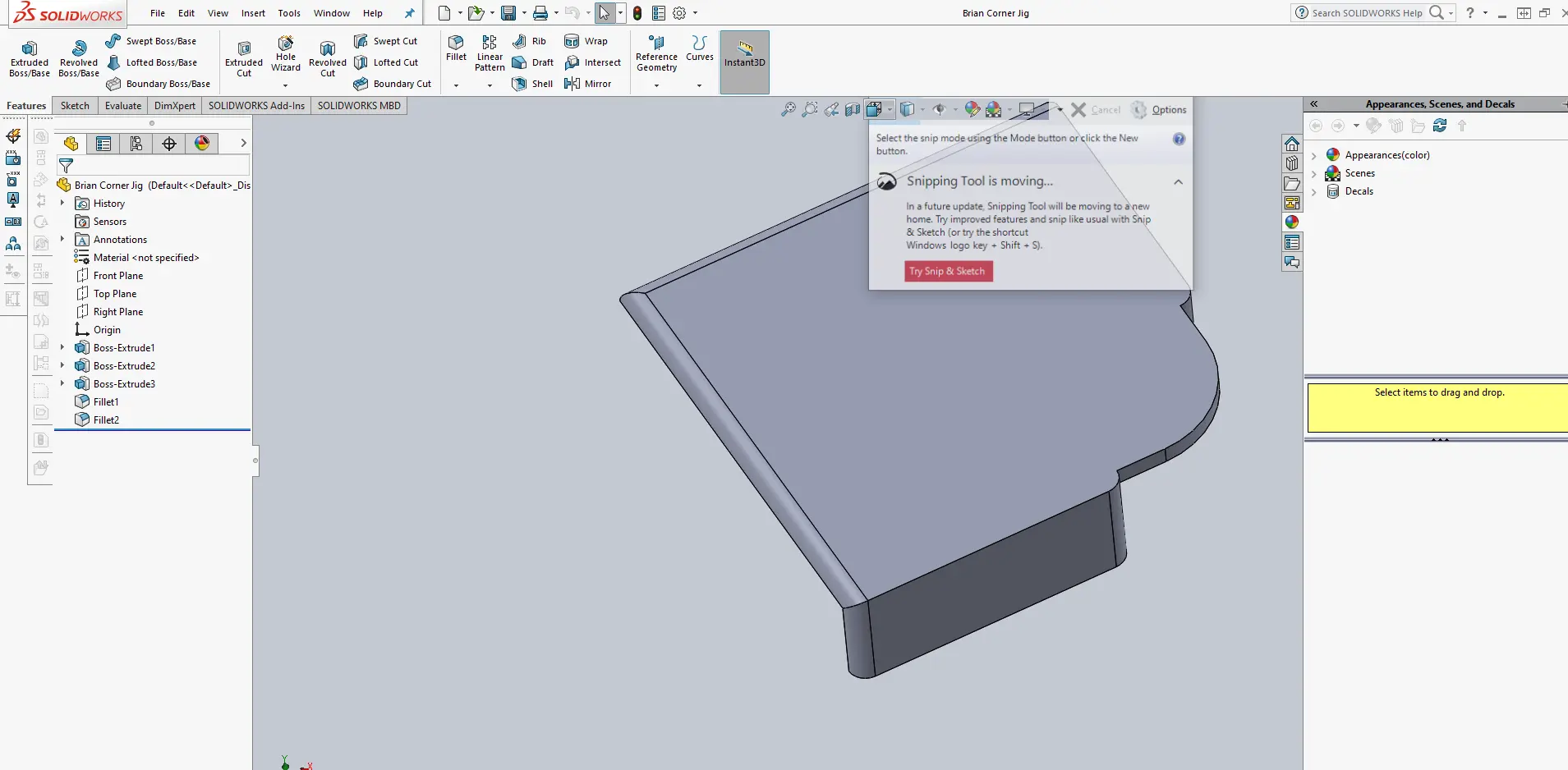Expand the Scenes folder
This screenshot has width=1568, height=770.
click(x=1314, y=173)
